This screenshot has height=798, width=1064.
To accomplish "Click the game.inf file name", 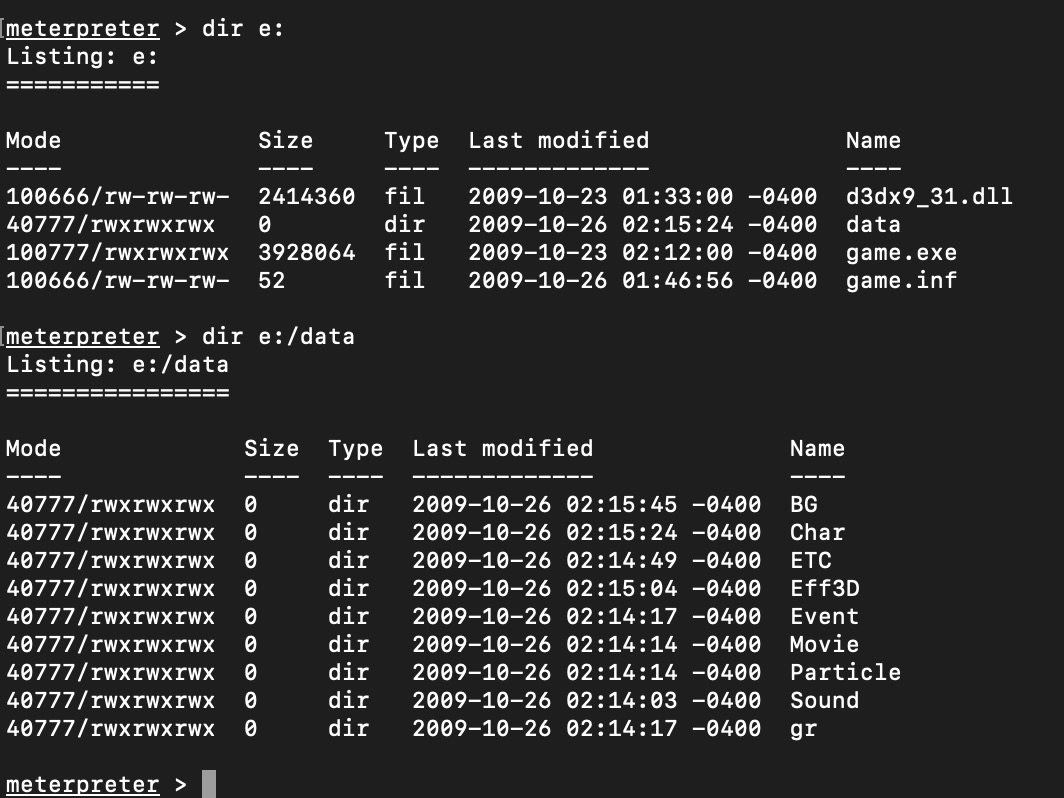I will [x=901, y=280].
